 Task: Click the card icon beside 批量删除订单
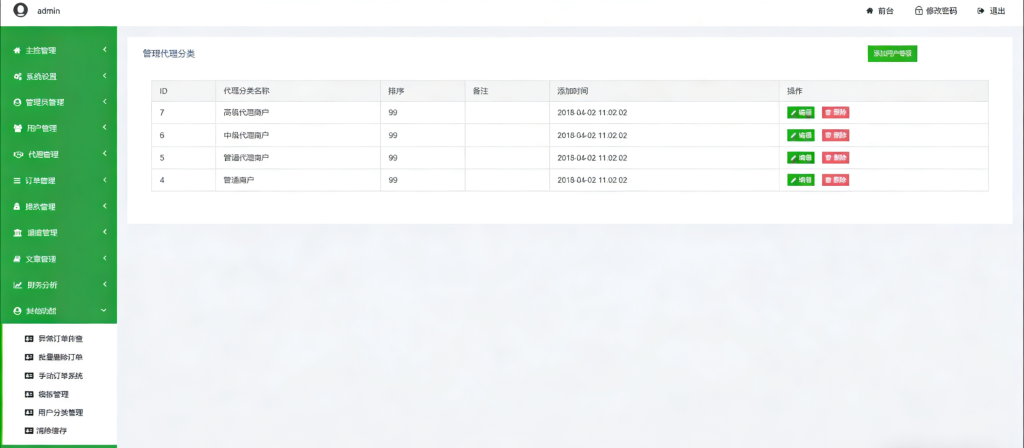coord(28,357)
